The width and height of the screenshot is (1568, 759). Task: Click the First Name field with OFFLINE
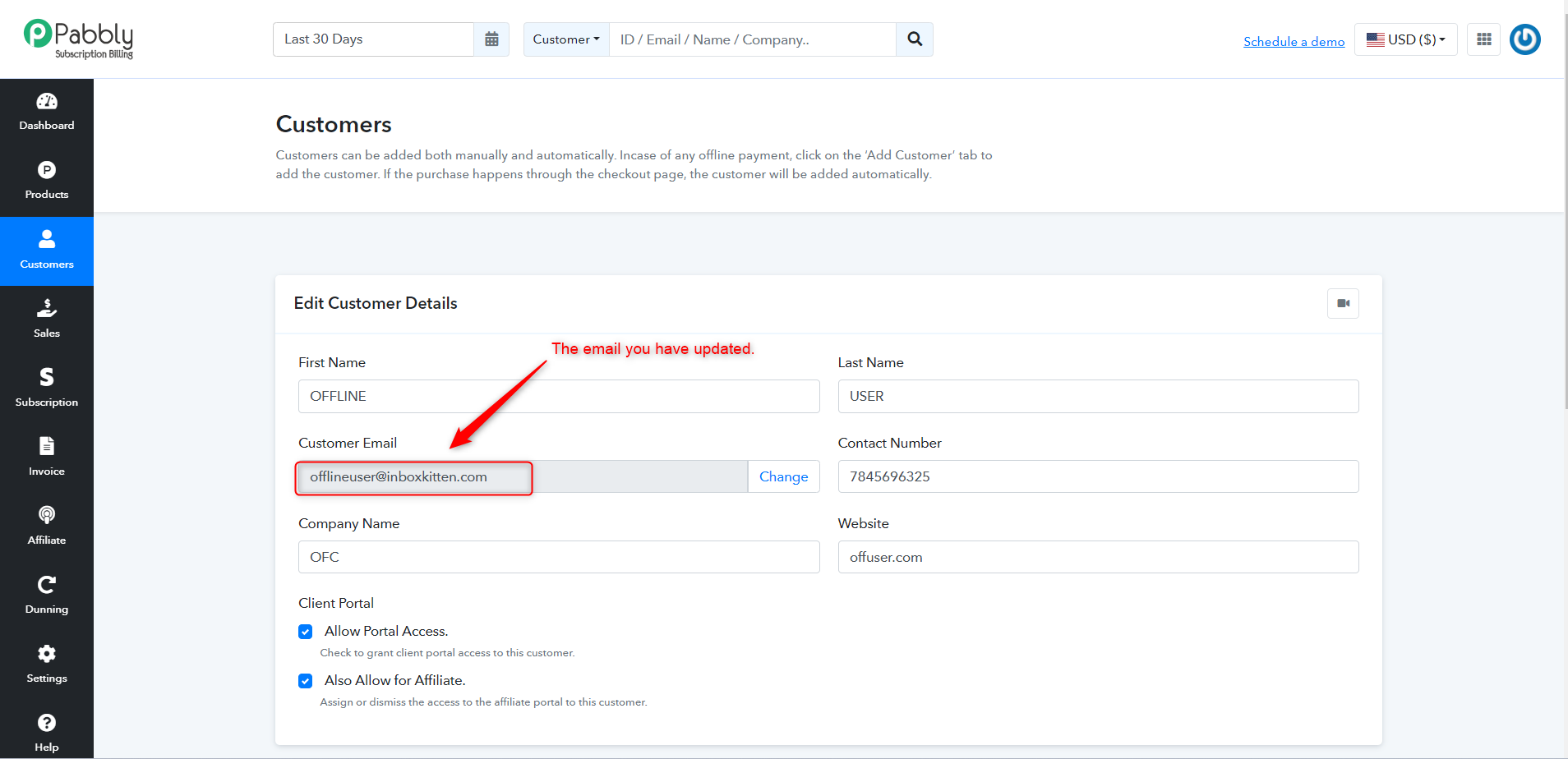pyautogui.click(x=559, y=396)
